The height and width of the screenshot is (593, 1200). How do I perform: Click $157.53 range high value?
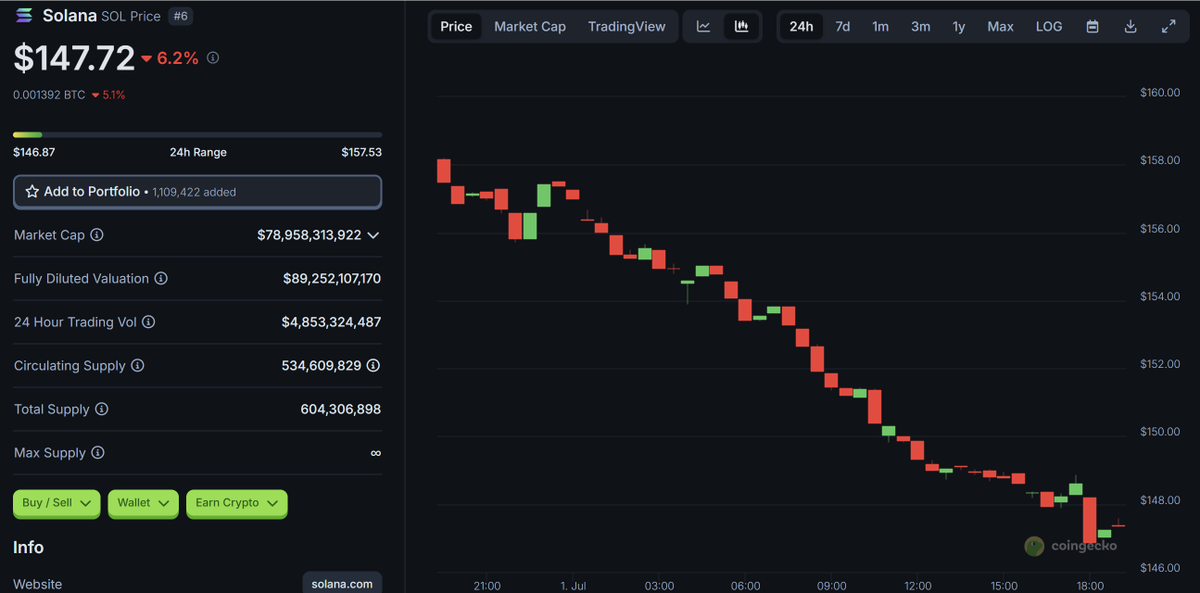(361, 152)
